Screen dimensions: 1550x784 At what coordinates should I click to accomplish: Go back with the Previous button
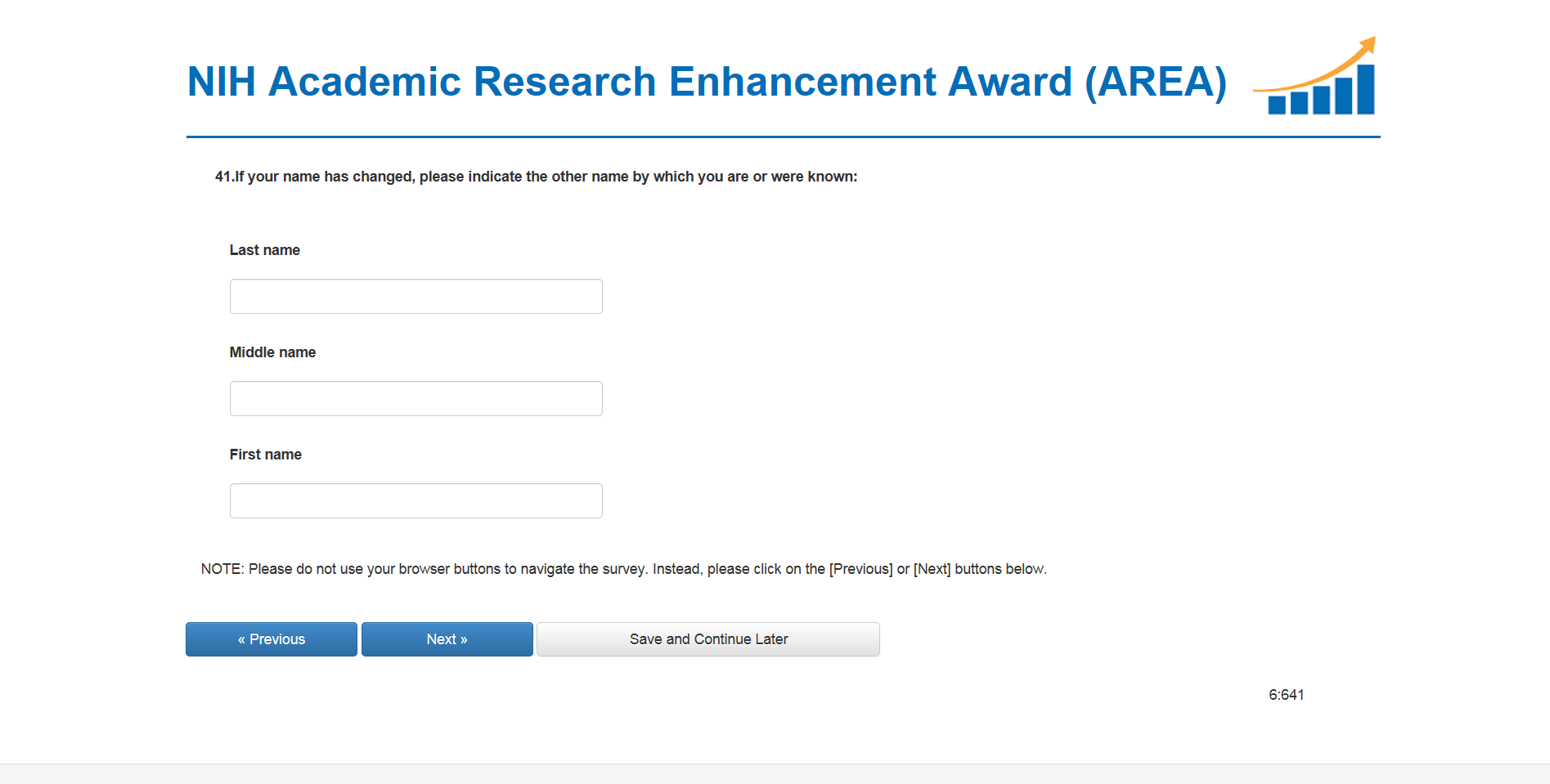[272, 639]
